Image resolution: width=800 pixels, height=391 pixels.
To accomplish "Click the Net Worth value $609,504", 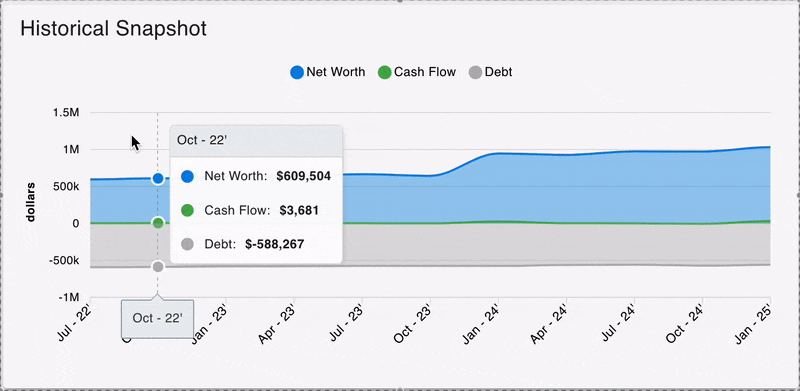I will [x=304, y=176].
